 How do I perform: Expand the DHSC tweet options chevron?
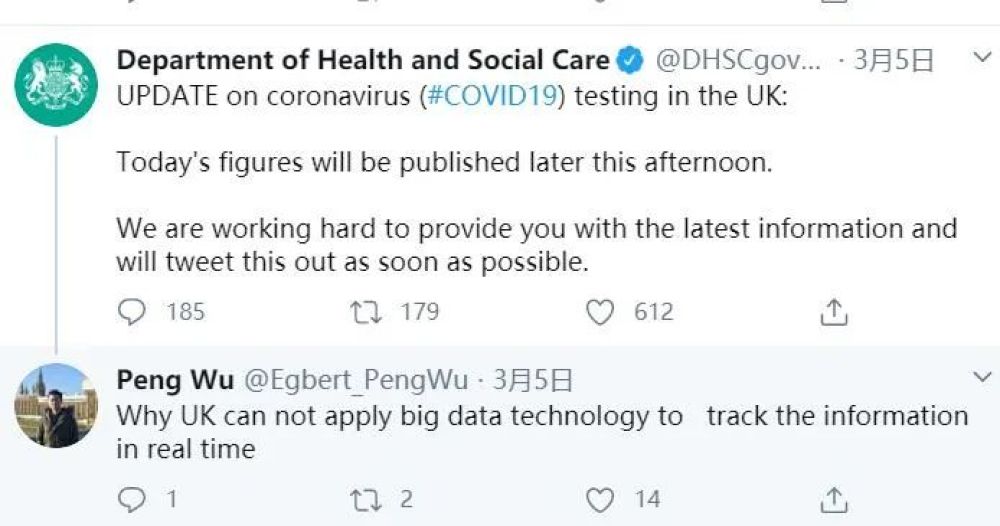click(x=981, y=59)
